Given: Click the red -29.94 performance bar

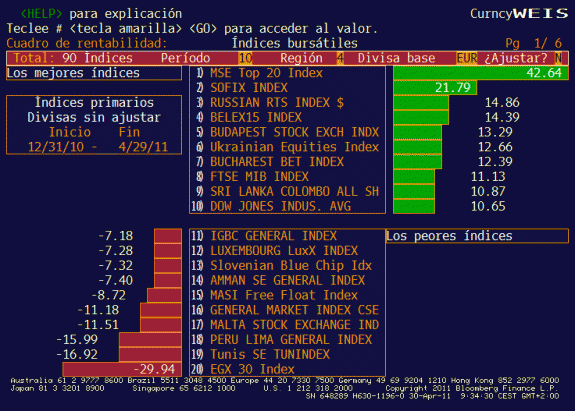Looking at the screenshot, I should 122,369.
